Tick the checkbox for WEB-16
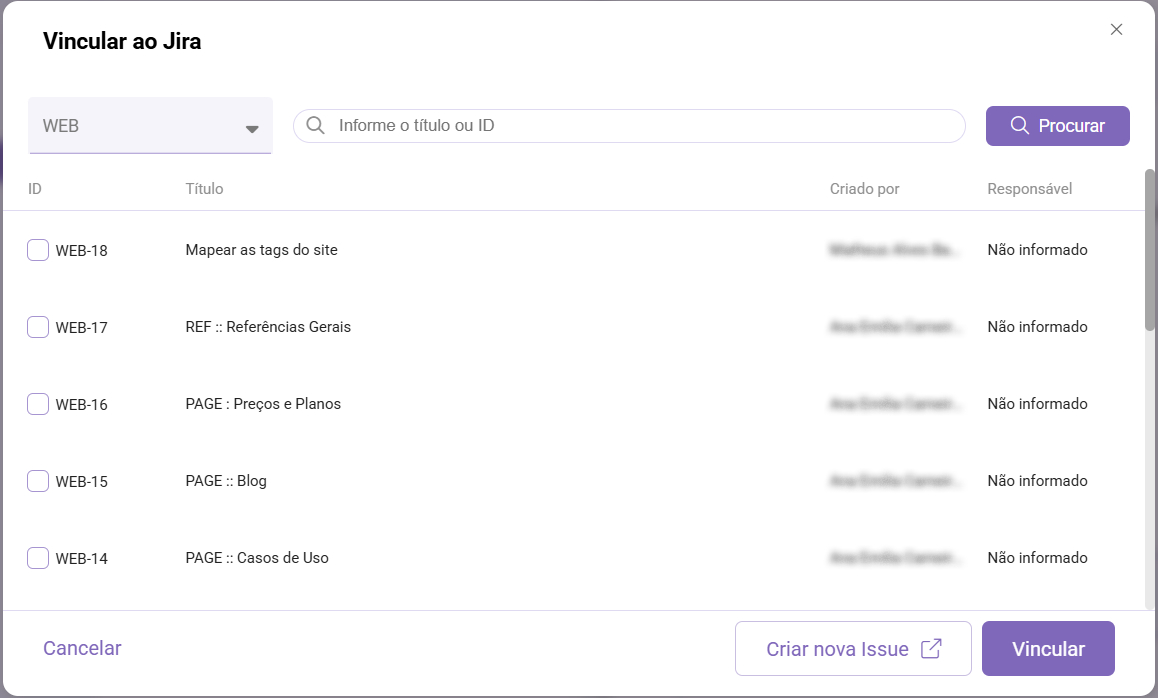 [38, 404]
